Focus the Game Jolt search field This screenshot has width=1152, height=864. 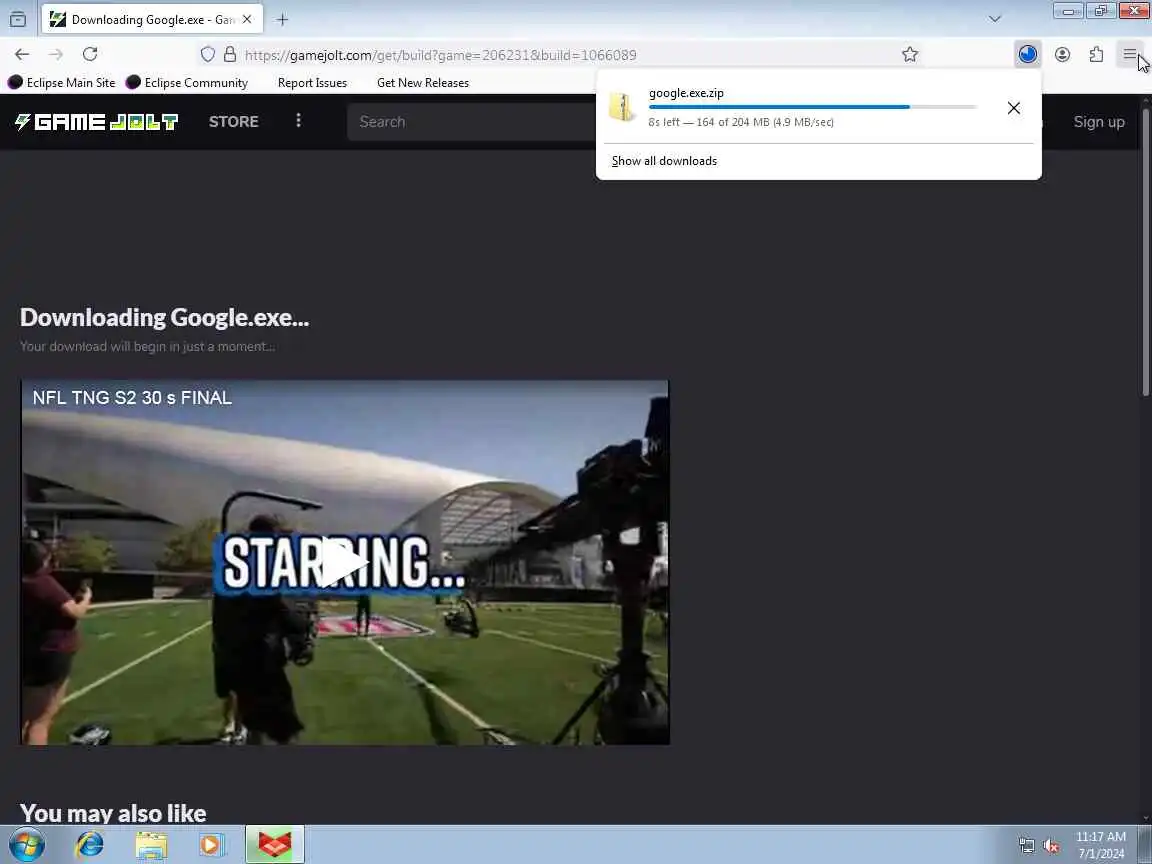(472, 122)
